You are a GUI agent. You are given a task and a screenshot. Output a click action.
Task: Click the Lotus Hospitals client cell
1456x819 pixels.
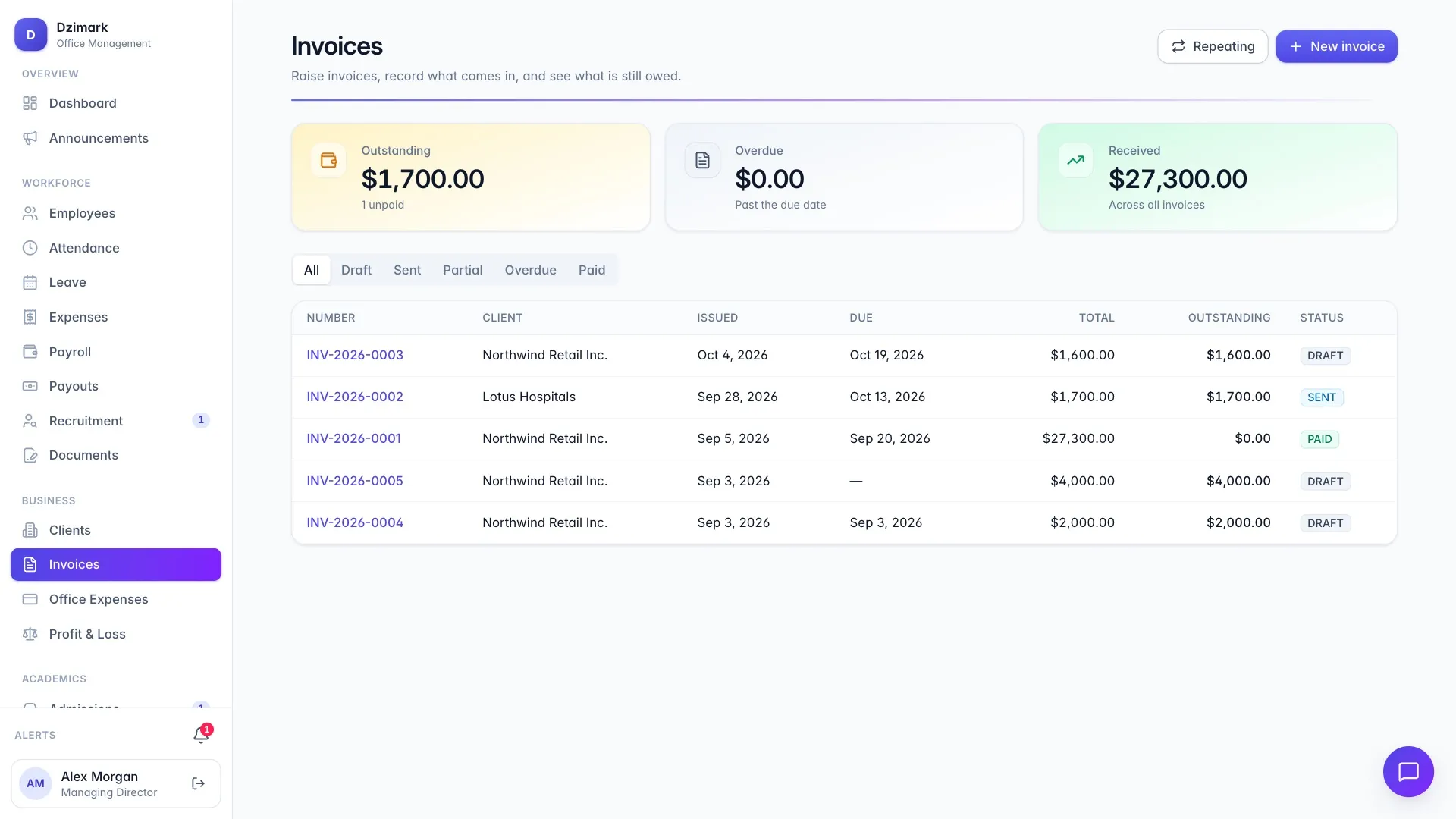coord(529,397)
